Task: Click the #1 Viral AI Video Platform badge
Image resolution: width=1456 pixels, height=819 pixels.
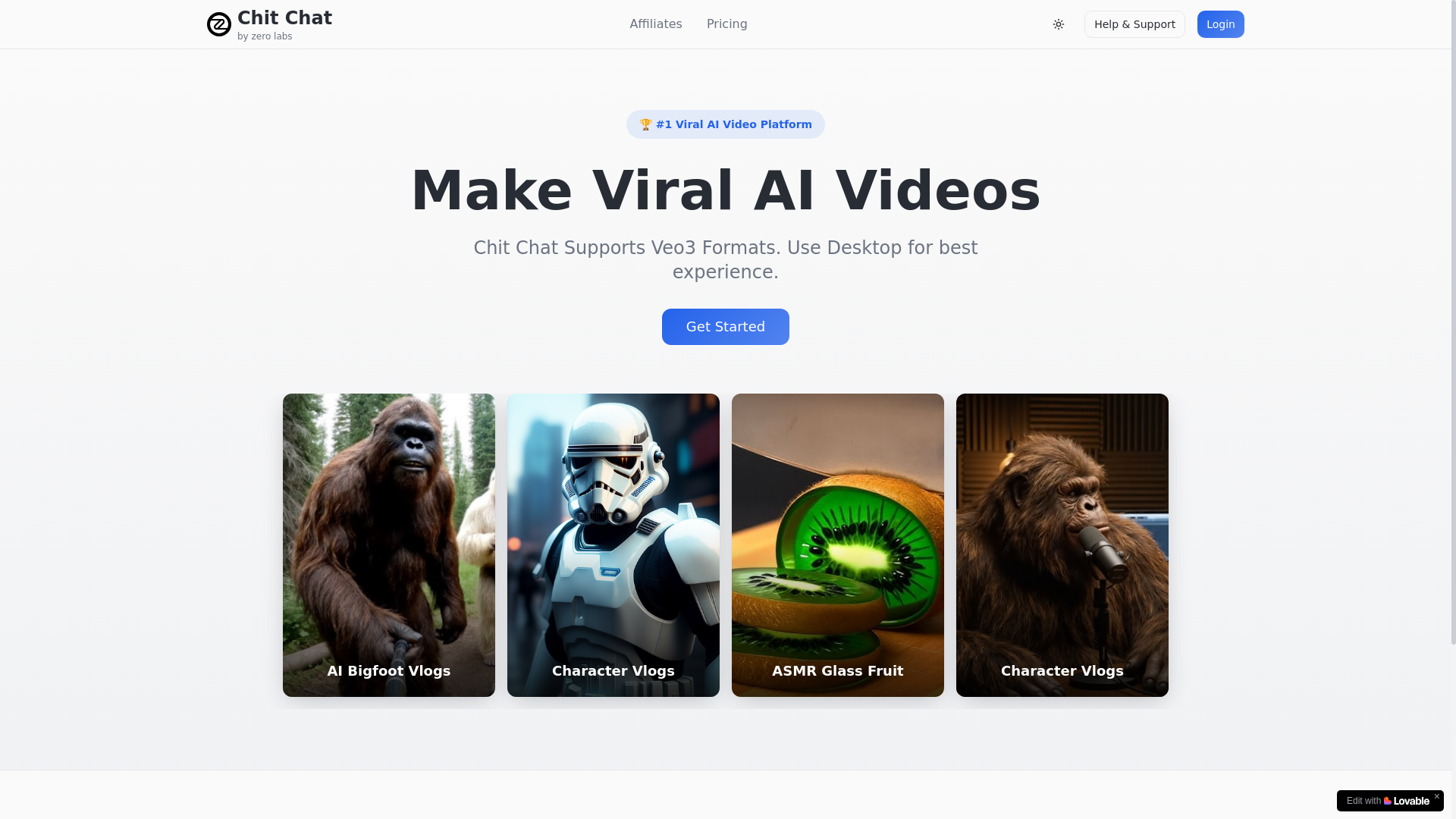Action: click(726, 124)
